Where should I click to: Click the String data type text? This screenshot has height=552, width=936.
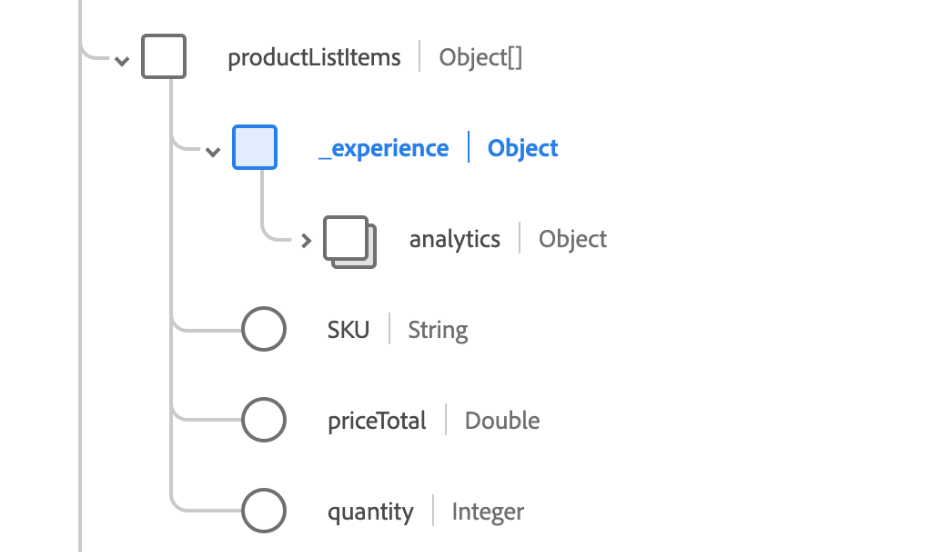click(438, 330)
